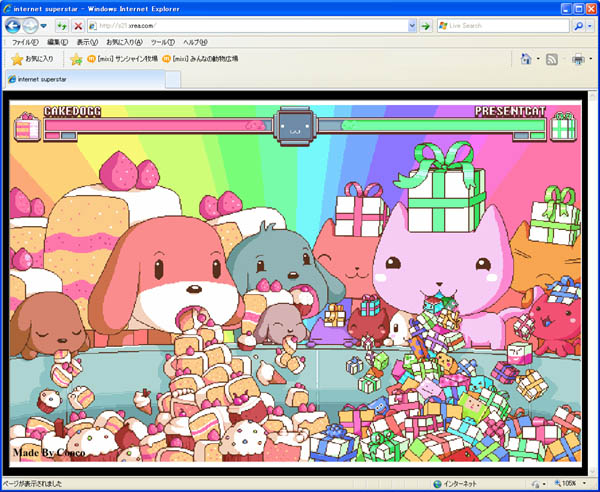The height and width of the screenshot is (492, 600).
Task: Click the CAKEDOGG name label
Action: tap(72, 111)
